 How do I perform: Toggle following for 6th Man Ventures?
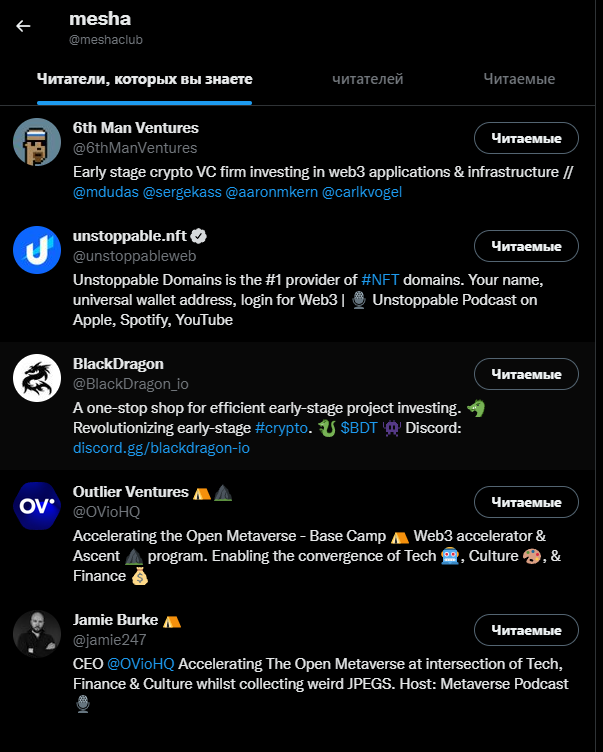pyautogui.click(x=526, y=138)
